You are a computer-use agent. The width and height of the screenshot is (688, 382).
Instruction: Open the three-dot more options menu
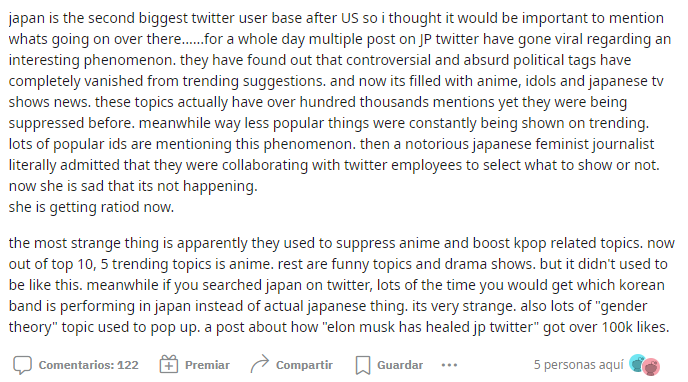click(449, 365)
